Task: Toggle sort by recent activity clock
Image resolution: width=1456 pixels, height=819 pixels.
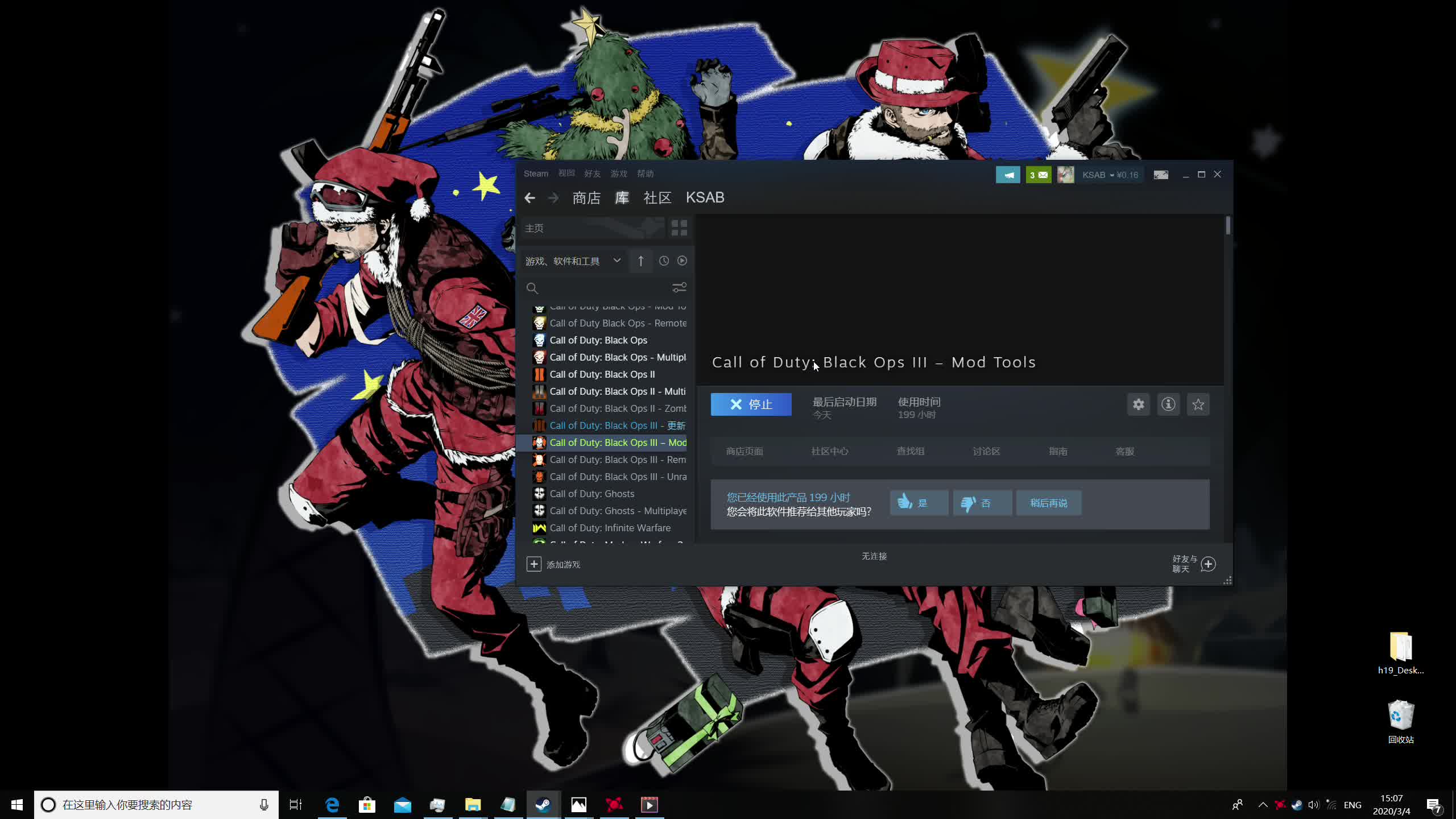Action: click(664, 261)
